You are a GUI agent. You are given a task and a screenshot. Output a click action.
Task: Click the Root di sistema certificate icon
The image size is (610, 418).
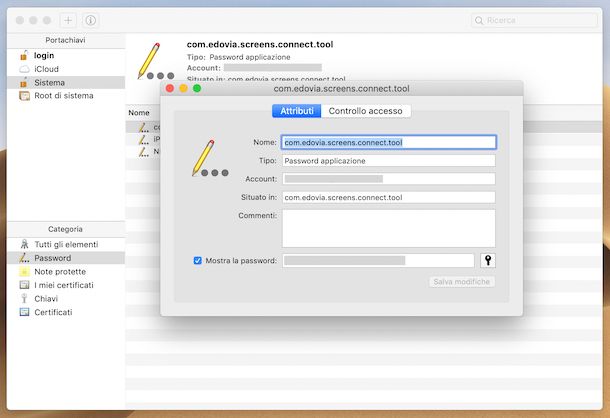25,96
